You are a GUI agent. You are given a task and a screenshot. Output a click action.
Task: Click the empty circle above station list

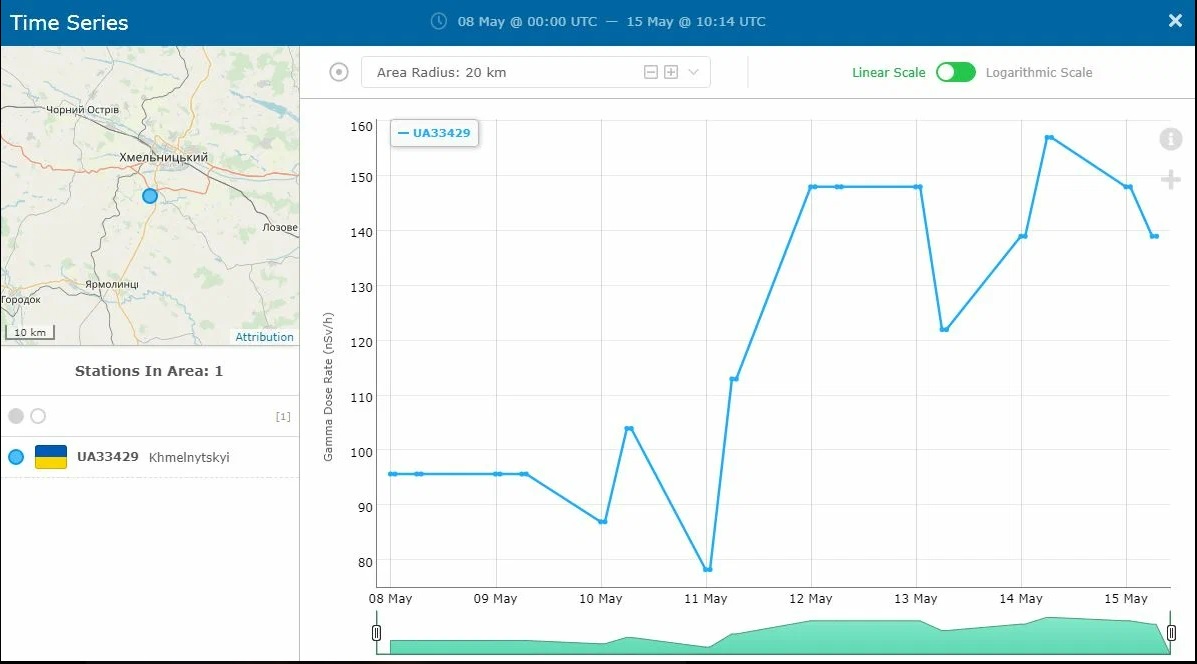coord(38,416)
